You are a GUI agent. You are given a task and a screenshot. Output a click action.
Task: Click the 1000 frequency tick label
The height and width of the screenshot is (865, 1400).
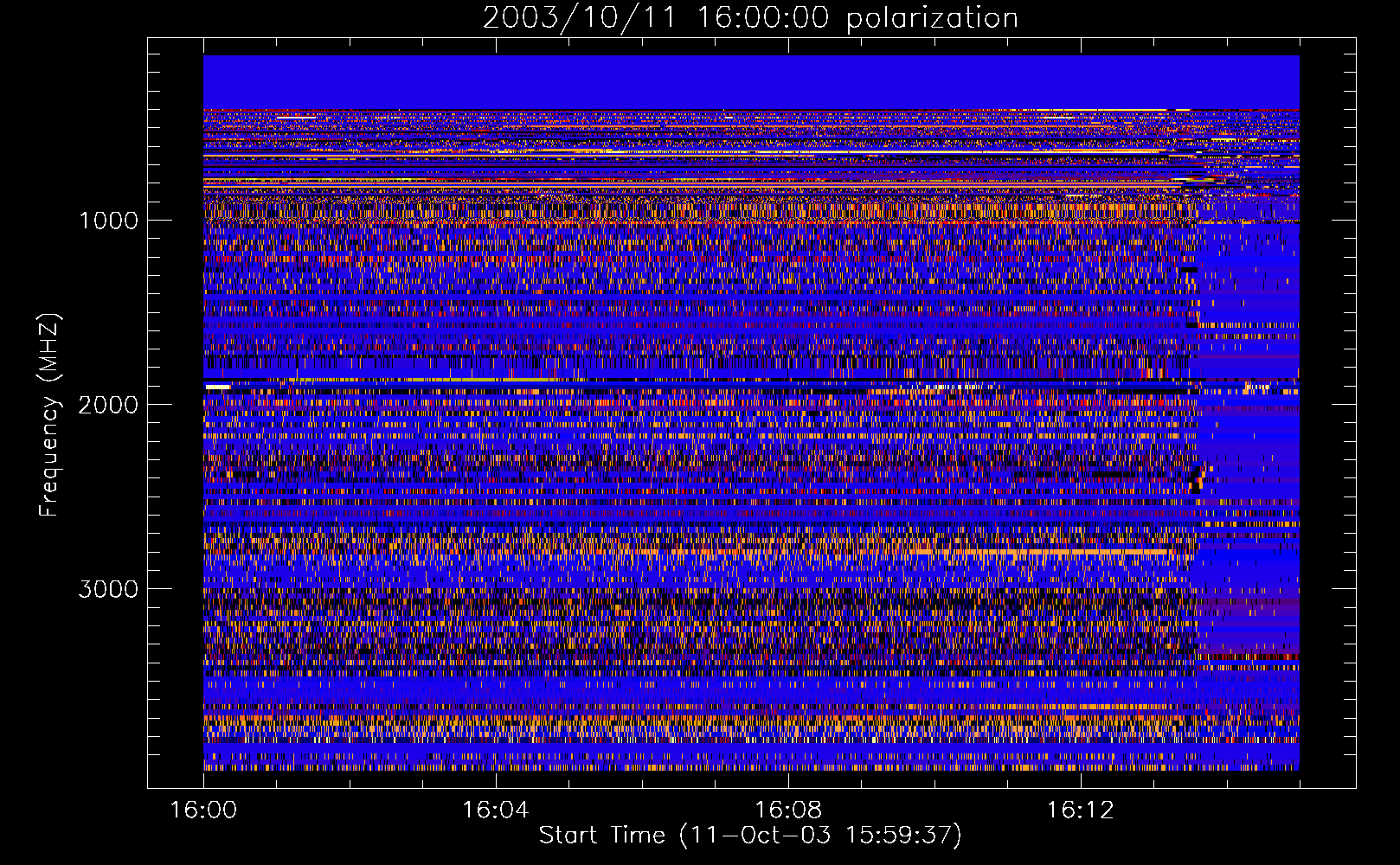click(108, 221)
